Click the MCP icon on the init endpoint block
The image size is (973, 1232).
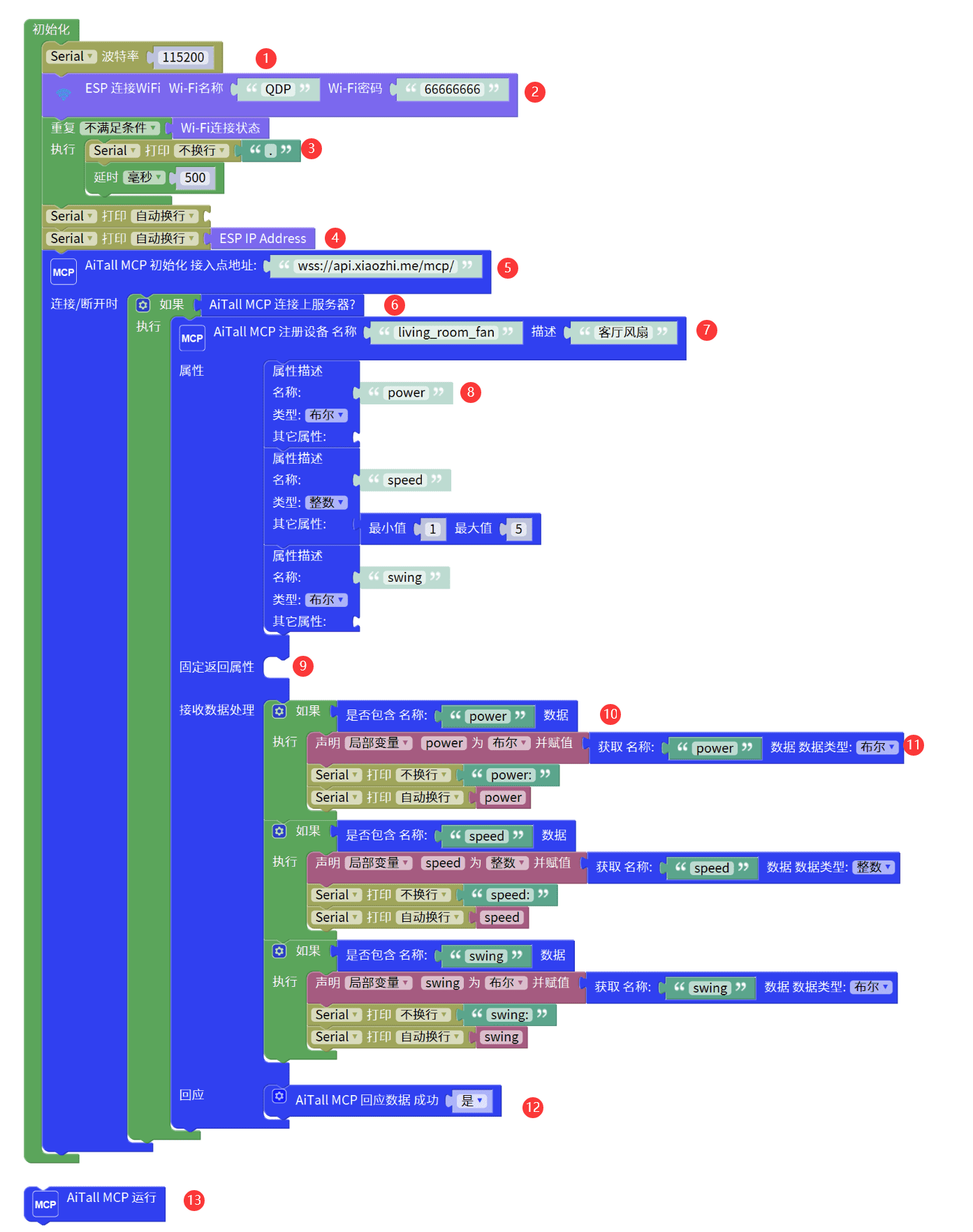pyautogui.click(x=64, y=272)
